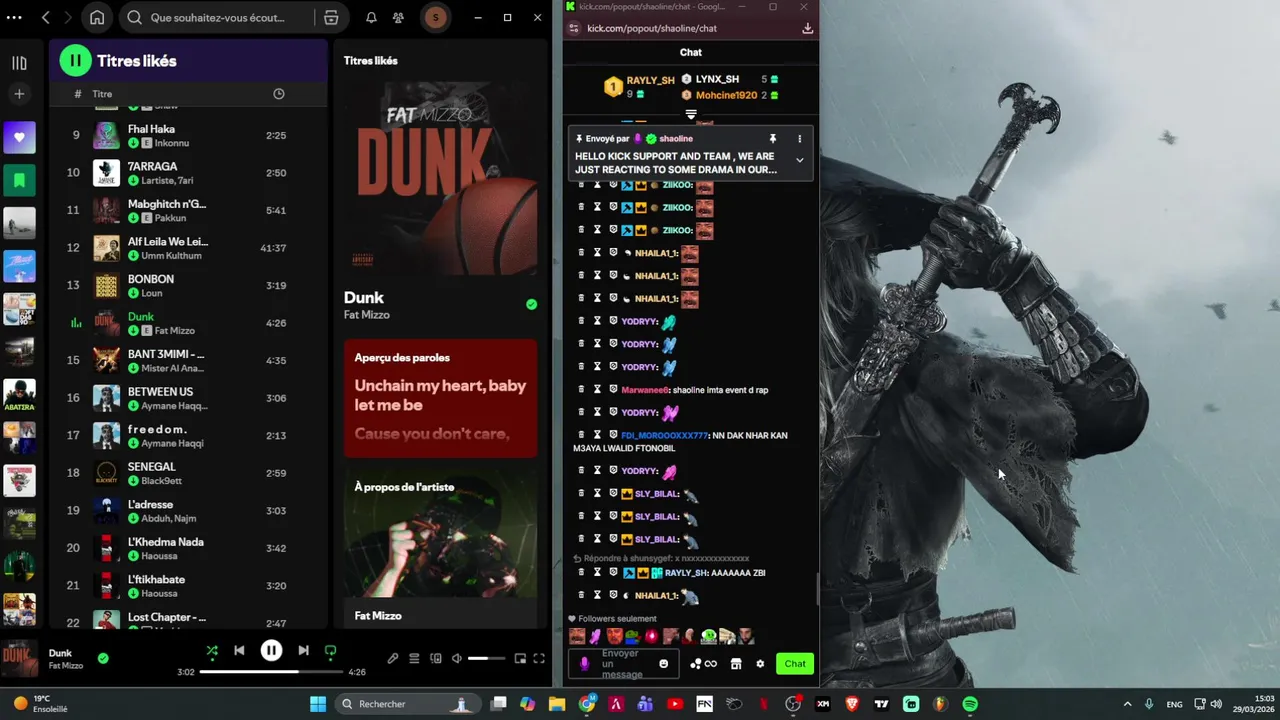
Task: Open the Liked Songs heart playlist in sidebar
Action: (19, 137)
